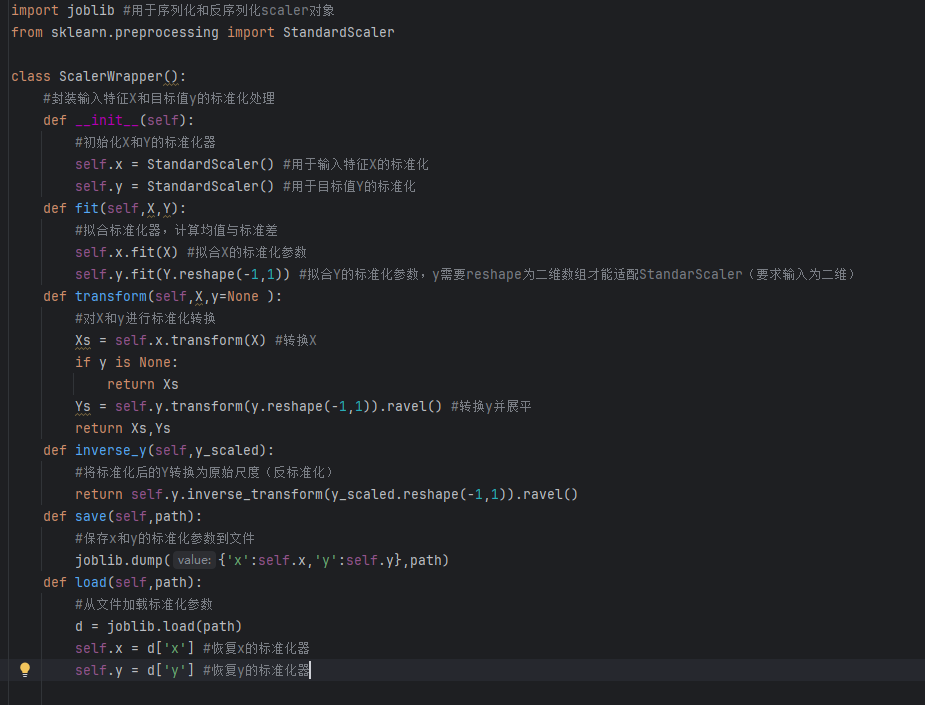Click 'import joblib' on the first line
This screenshot has height=705, width=925.
click(63, 10)
